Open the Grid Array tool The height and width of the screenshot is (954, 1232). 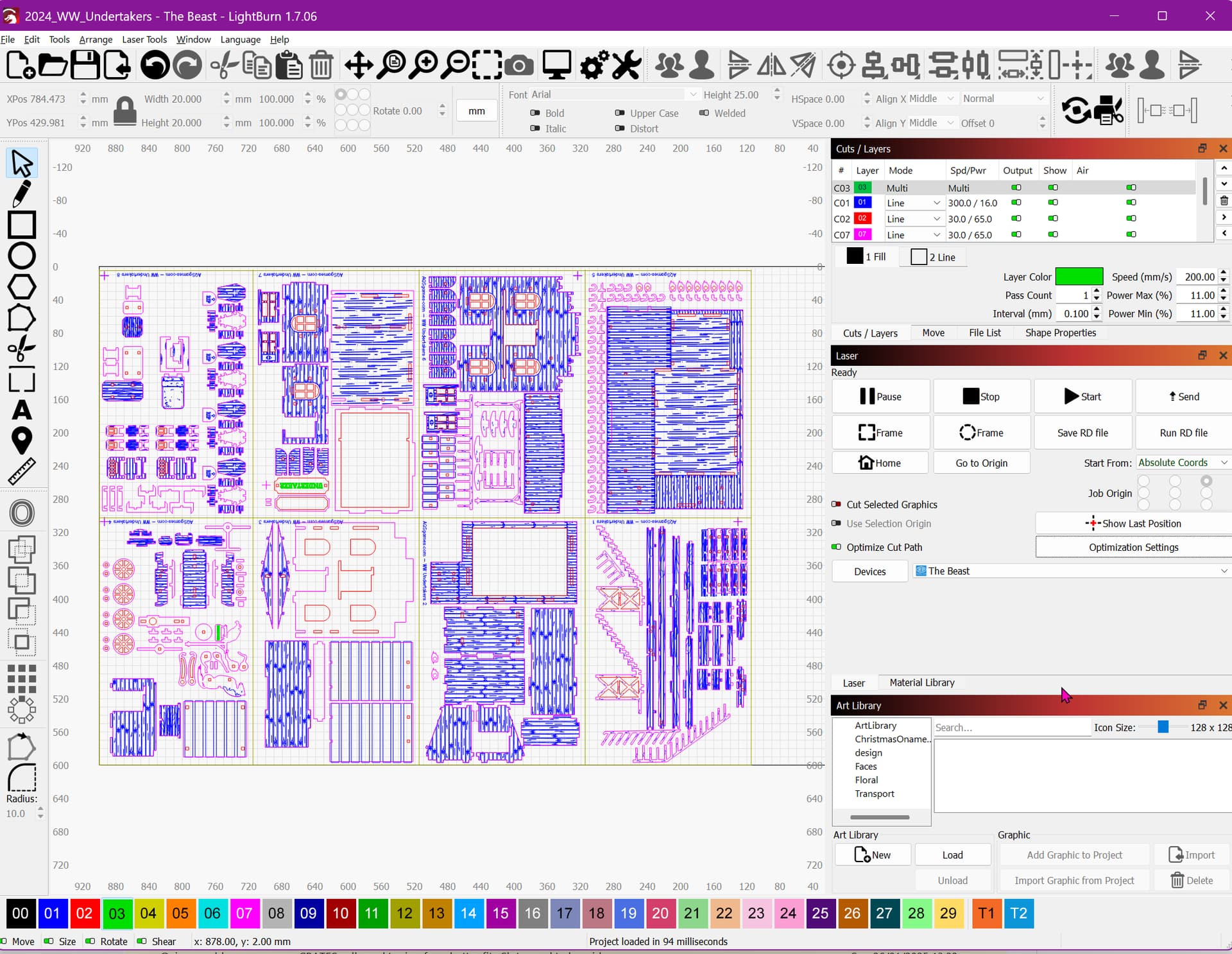point(21,678)
